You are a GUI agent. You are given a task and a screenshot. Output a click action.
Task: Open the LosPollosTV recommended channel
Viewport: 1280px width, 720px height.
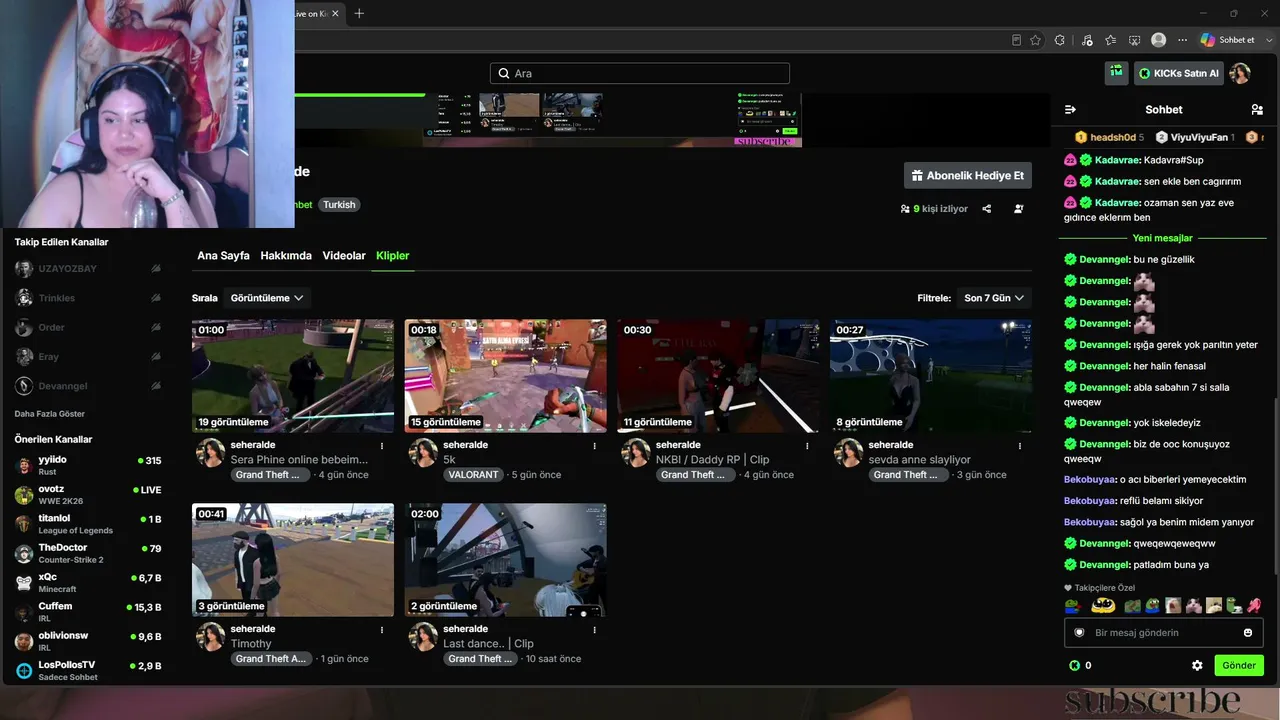tap(88, 670)
